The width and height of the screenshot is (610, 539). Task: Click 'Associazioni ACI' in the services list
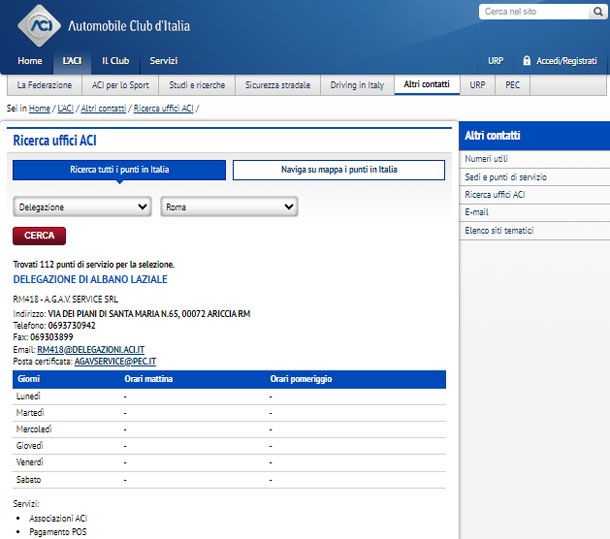[x=58, y=518]
